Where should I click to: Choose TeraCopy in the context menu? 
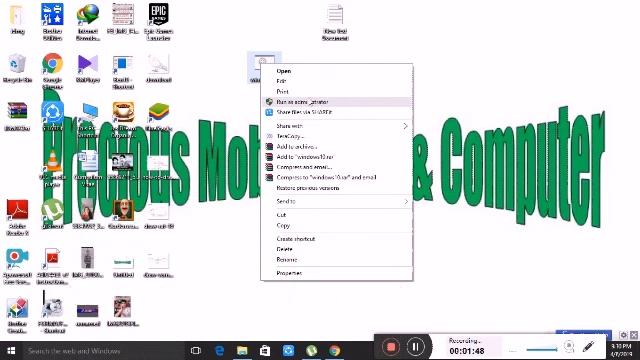point(336,136)
